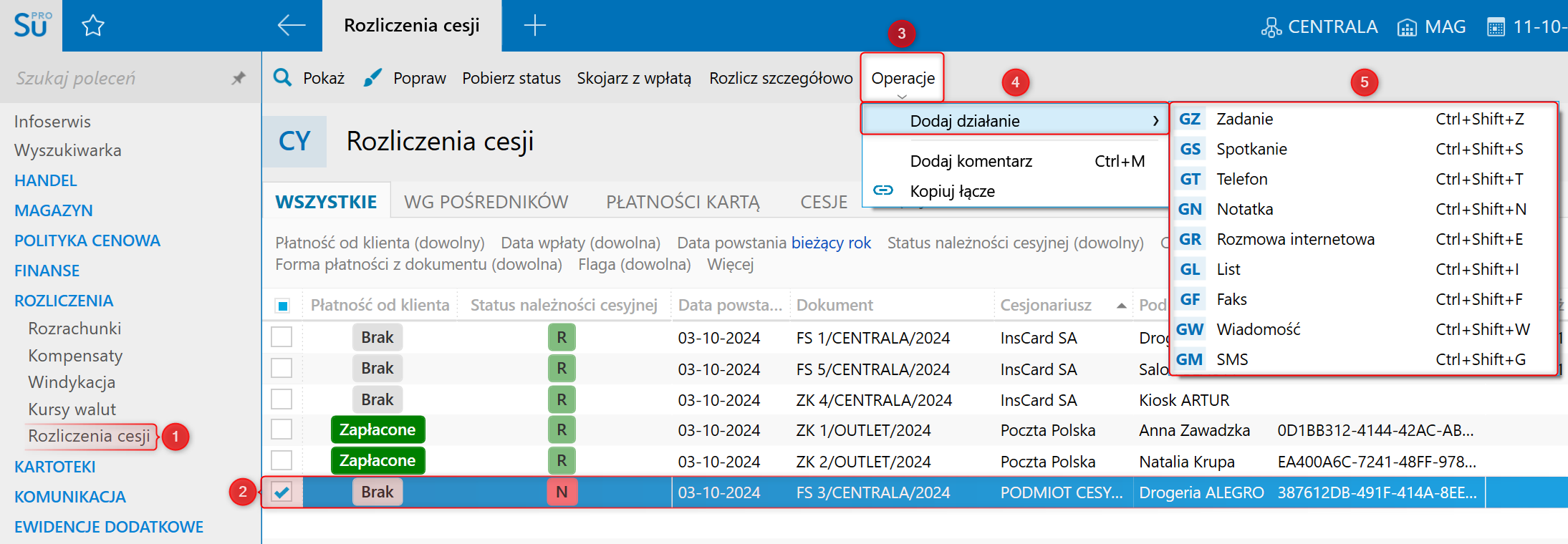The image size is (1568, 544).
Task: Click the GT Telefon icon
Action: point(1190,179)
